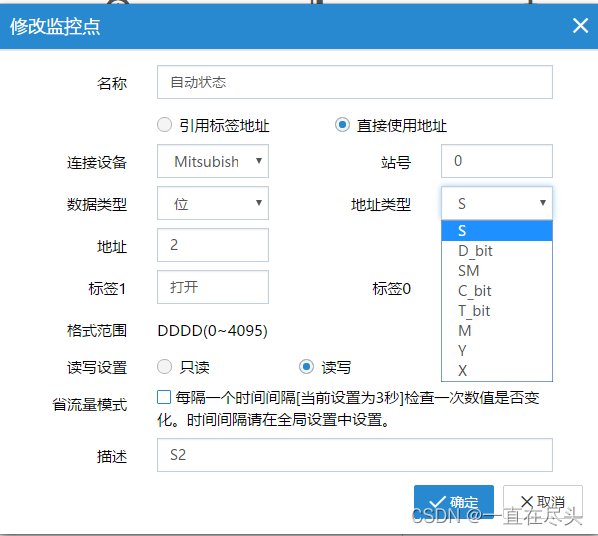Collapse the 地址类型 dropdown showing S

pyautogui.click(x=497, y=203)
